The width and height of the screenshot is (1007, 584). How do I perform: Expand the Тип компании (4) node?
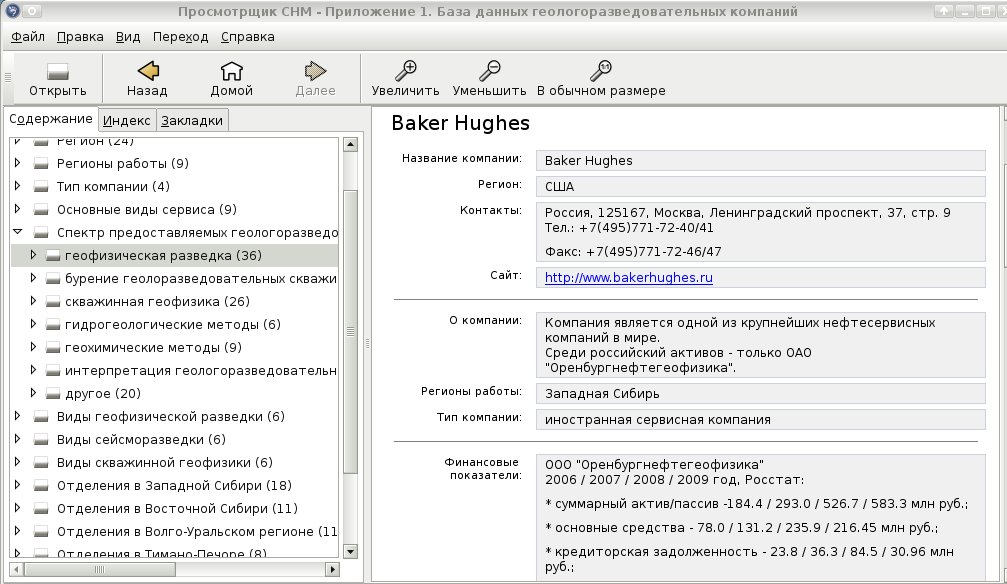pos(17,186)
